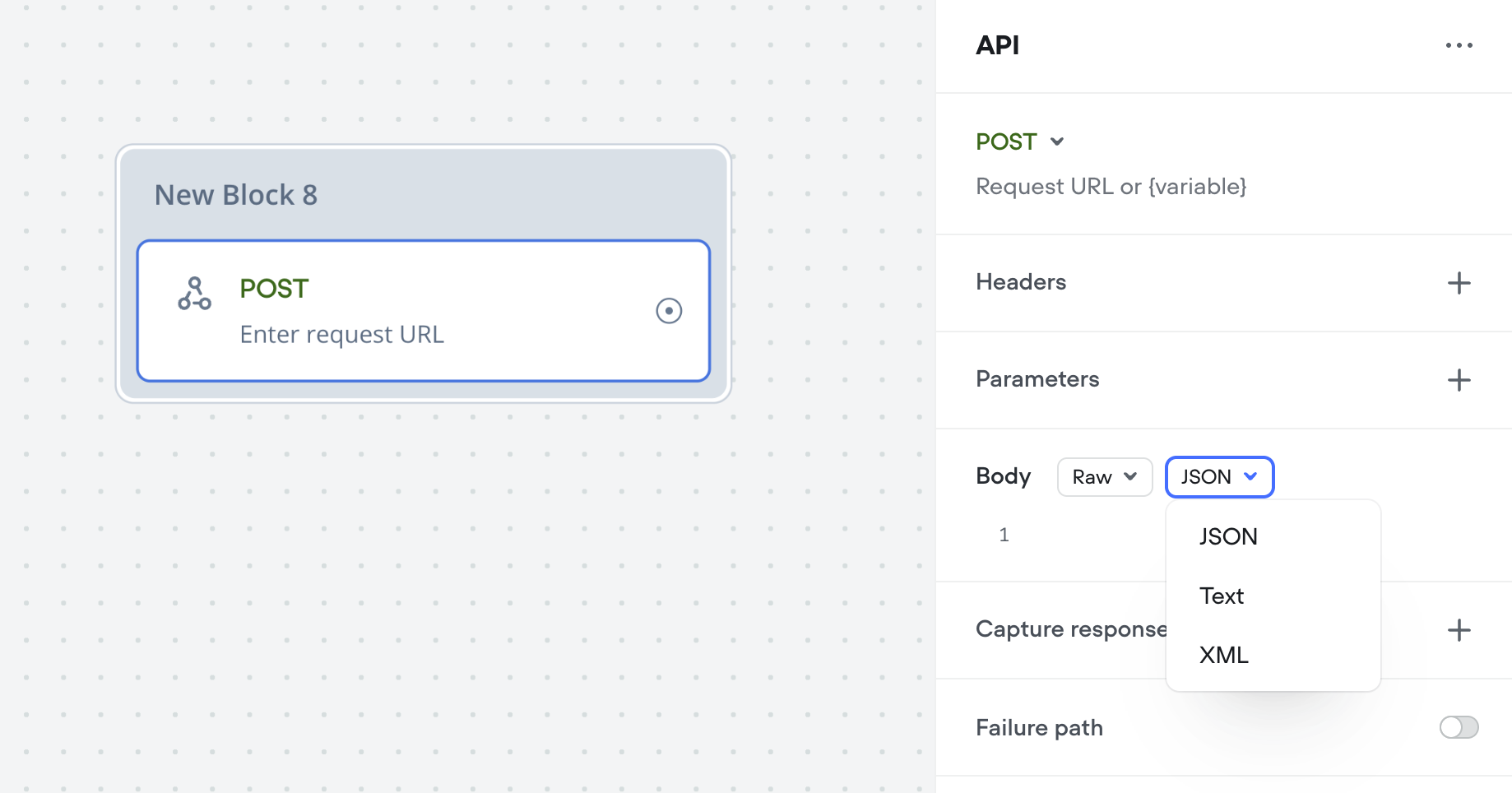Select XML from the body type menu
Image resolution: width=1512 pixels, height=793 pixels.
pyautogui.click(x=1223, y=655)
